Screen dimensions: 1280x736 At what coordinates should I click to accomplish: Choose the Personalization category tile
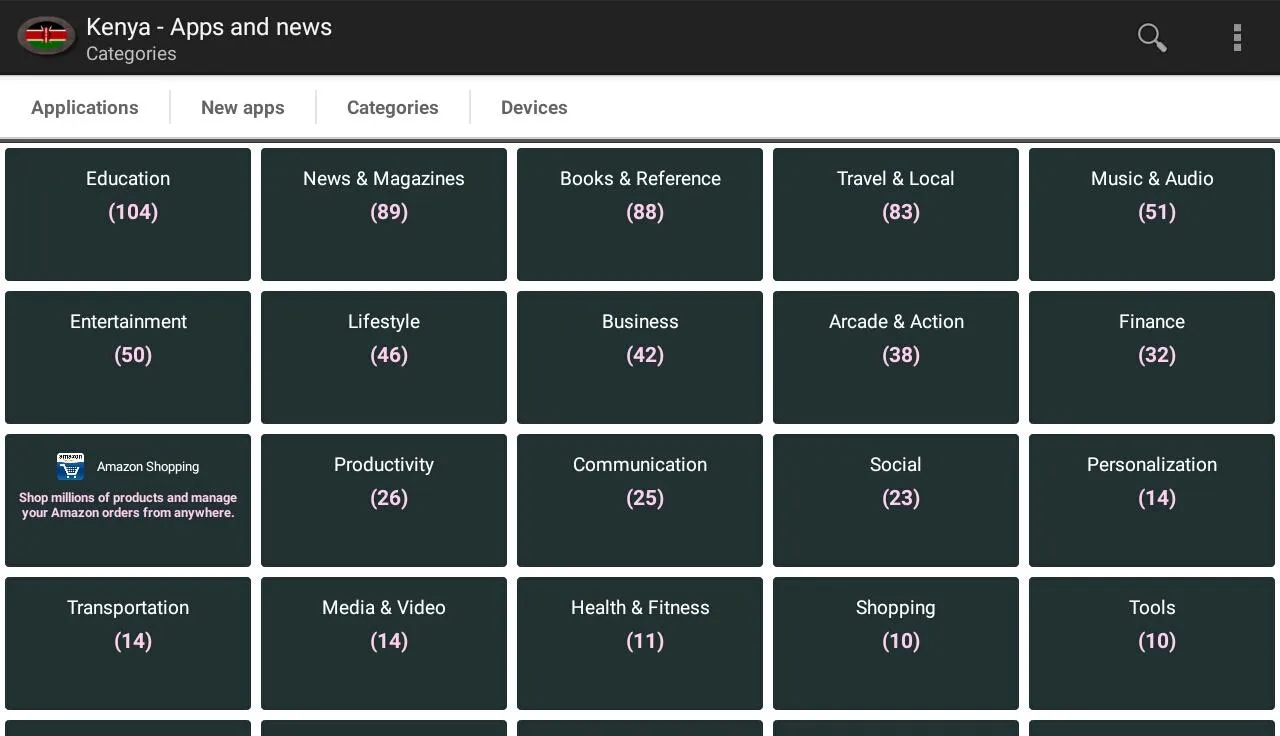coord(1152,500)
